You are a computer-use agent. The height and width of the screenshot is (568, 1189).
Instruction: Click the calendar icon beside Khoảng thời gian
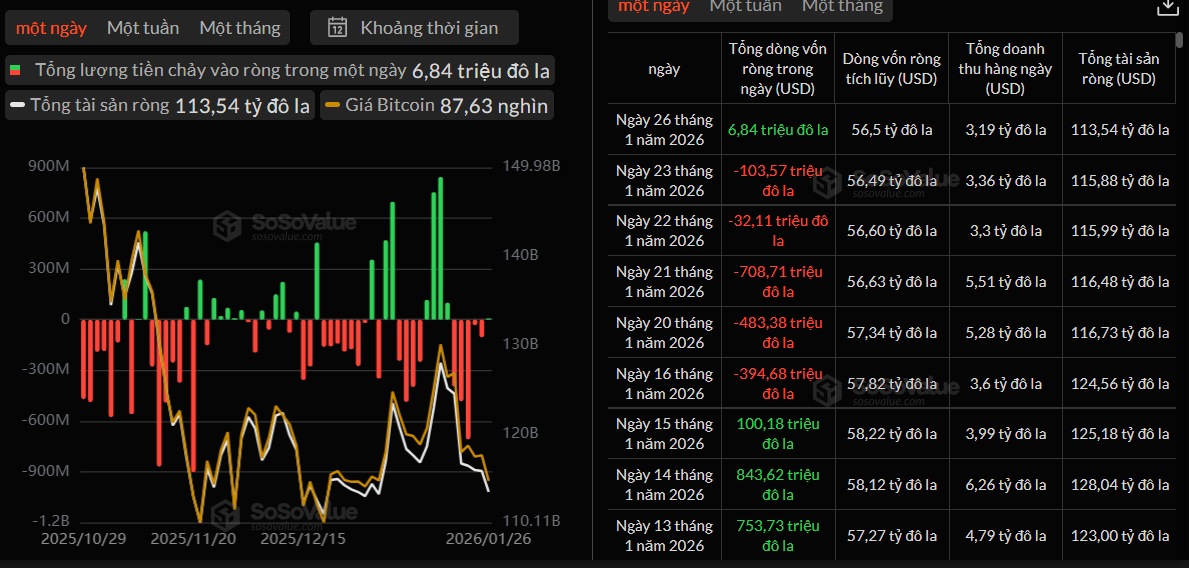coord(338,27)
